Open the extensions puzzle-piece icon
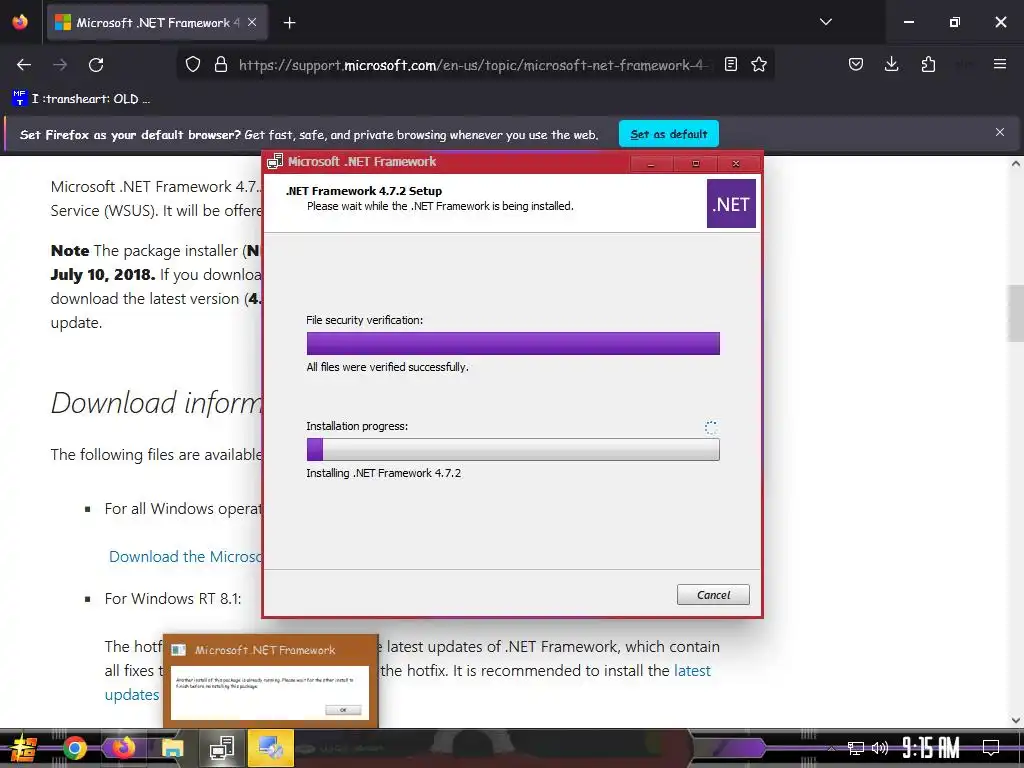1024x768 pixels. pos(928,65)
